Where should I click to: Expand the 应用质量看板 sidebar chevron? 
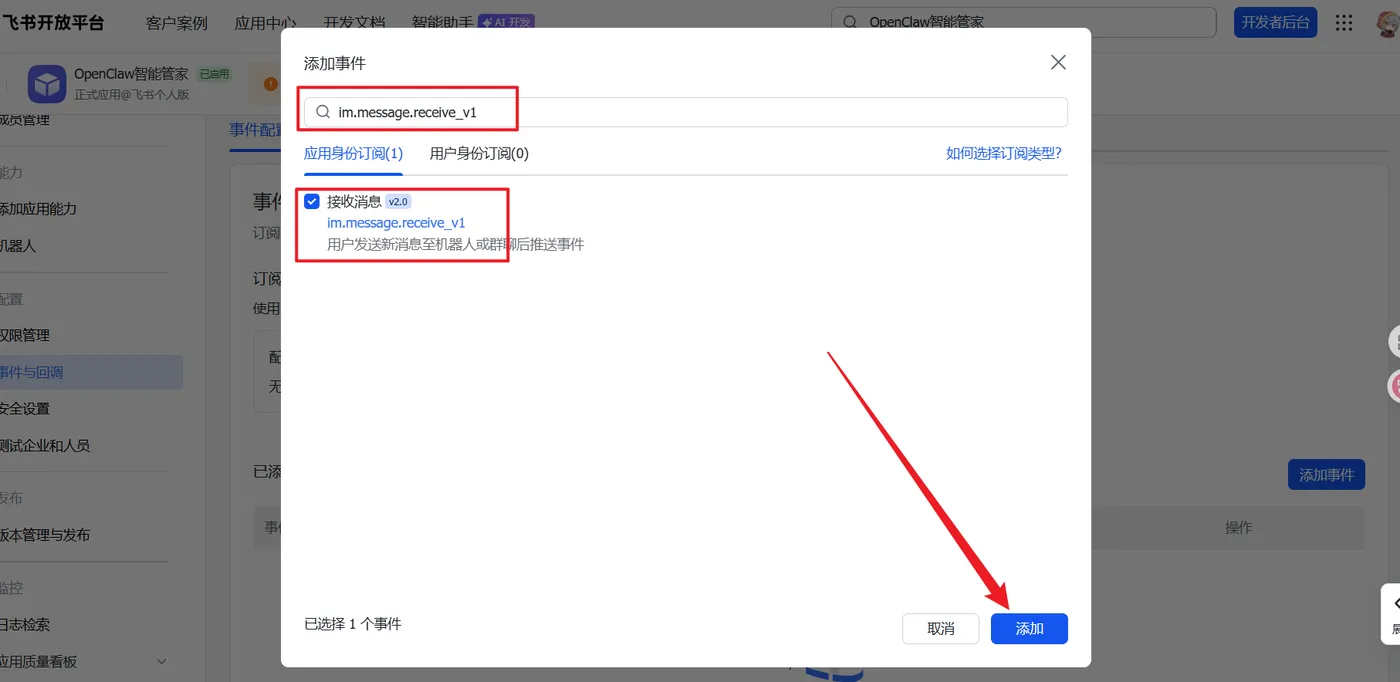pos(162,661)
